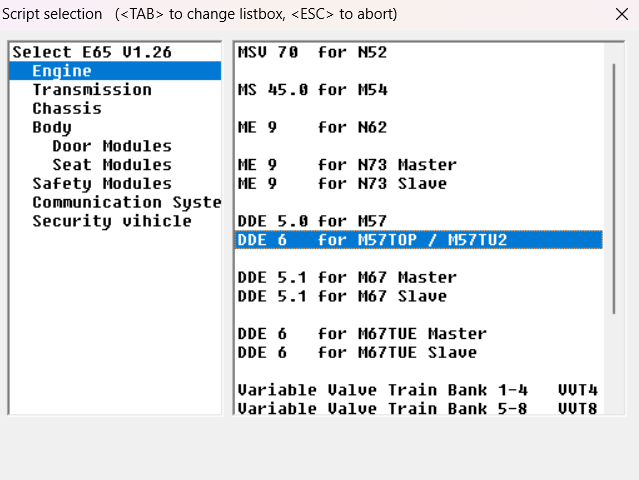Choose DDE 5.0 for M57 script
Screen dimensions: 639x480
tap(419, 221)
